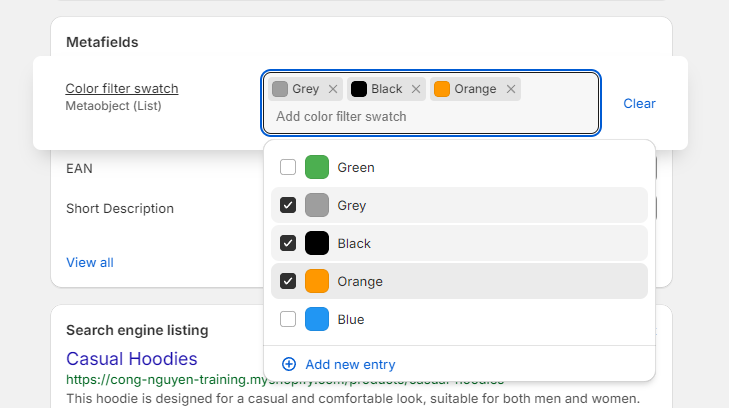Open View all metafields link
729x408 pixels.
coord(90,262)
